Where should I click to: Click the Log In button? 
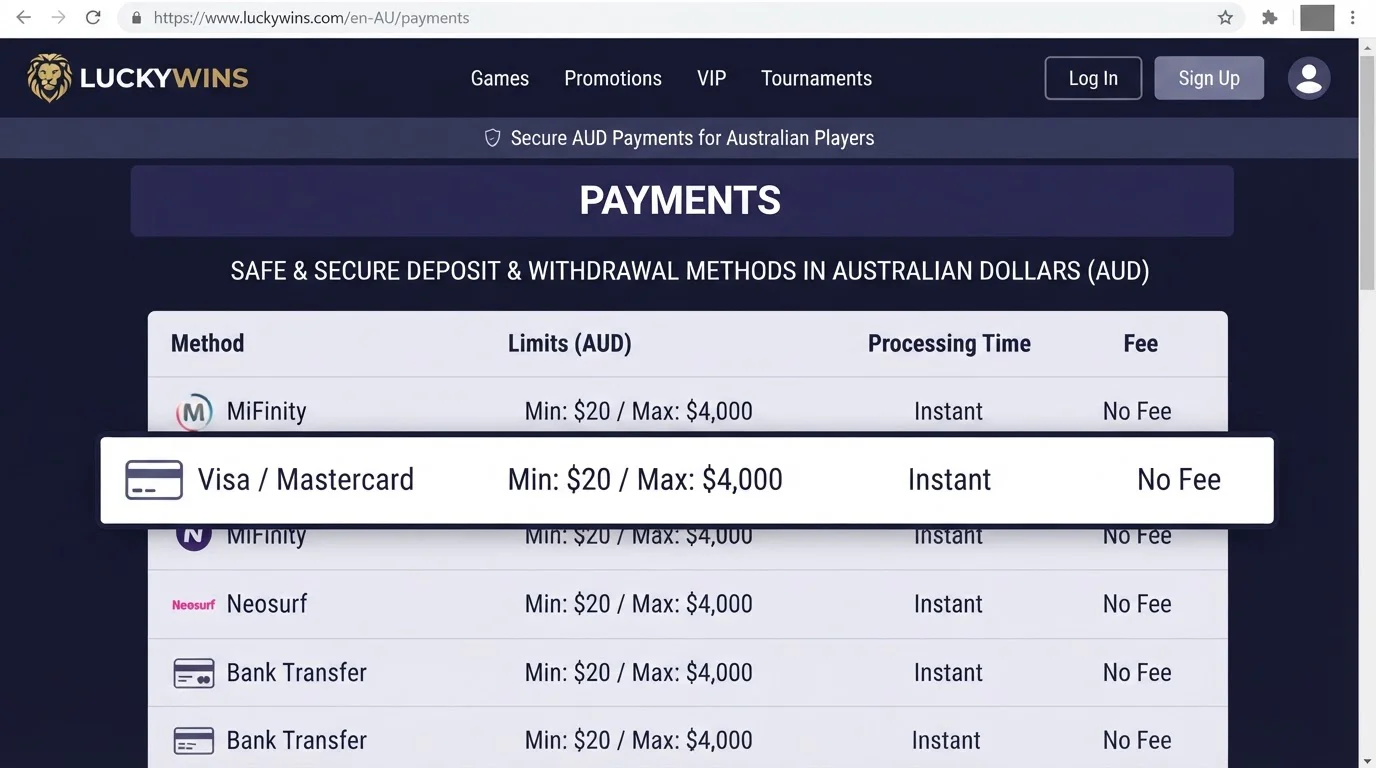(x=1093, y=78)
